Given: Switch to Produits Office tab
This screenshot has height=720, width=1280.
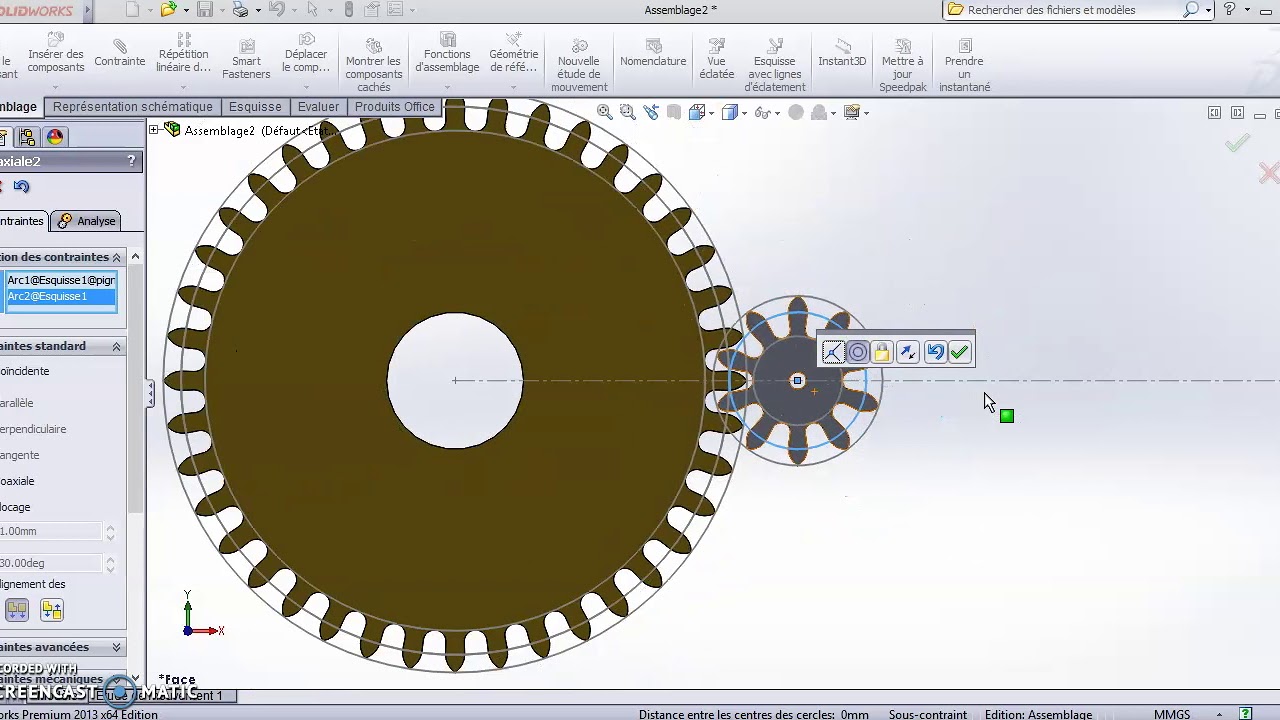Looking at the screenshot, I should tap(395, 107).
